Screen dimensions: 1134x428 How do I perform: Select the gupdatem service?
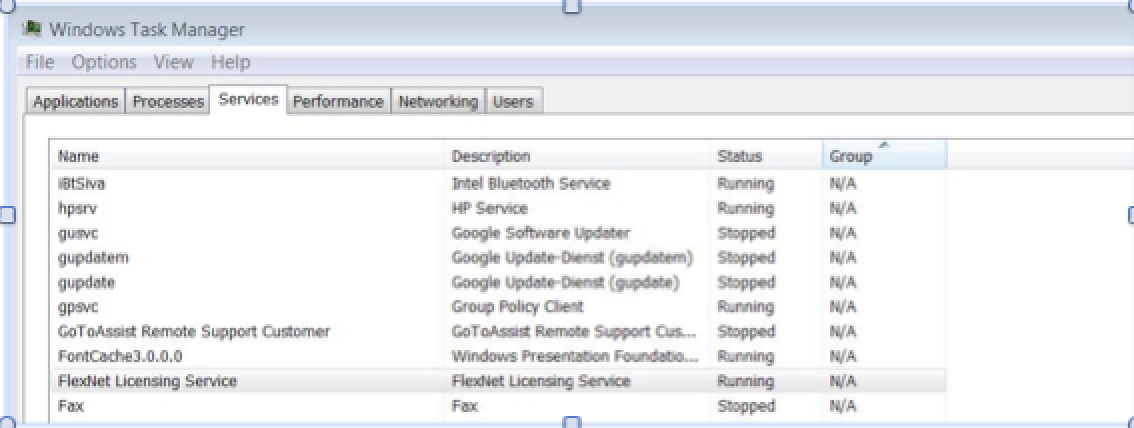[93, 257]
